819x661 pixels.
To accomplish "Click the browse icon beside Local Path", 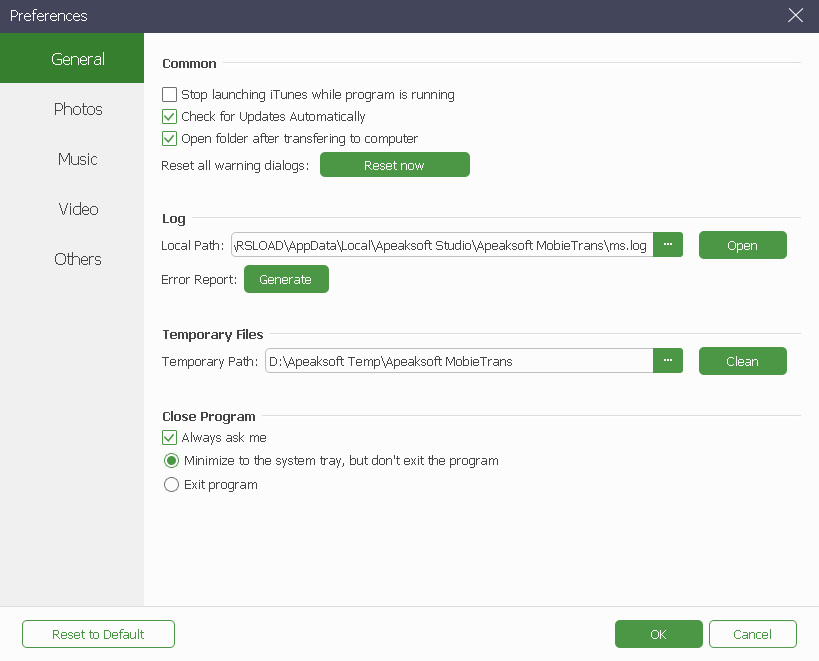I will click(668, 245).
